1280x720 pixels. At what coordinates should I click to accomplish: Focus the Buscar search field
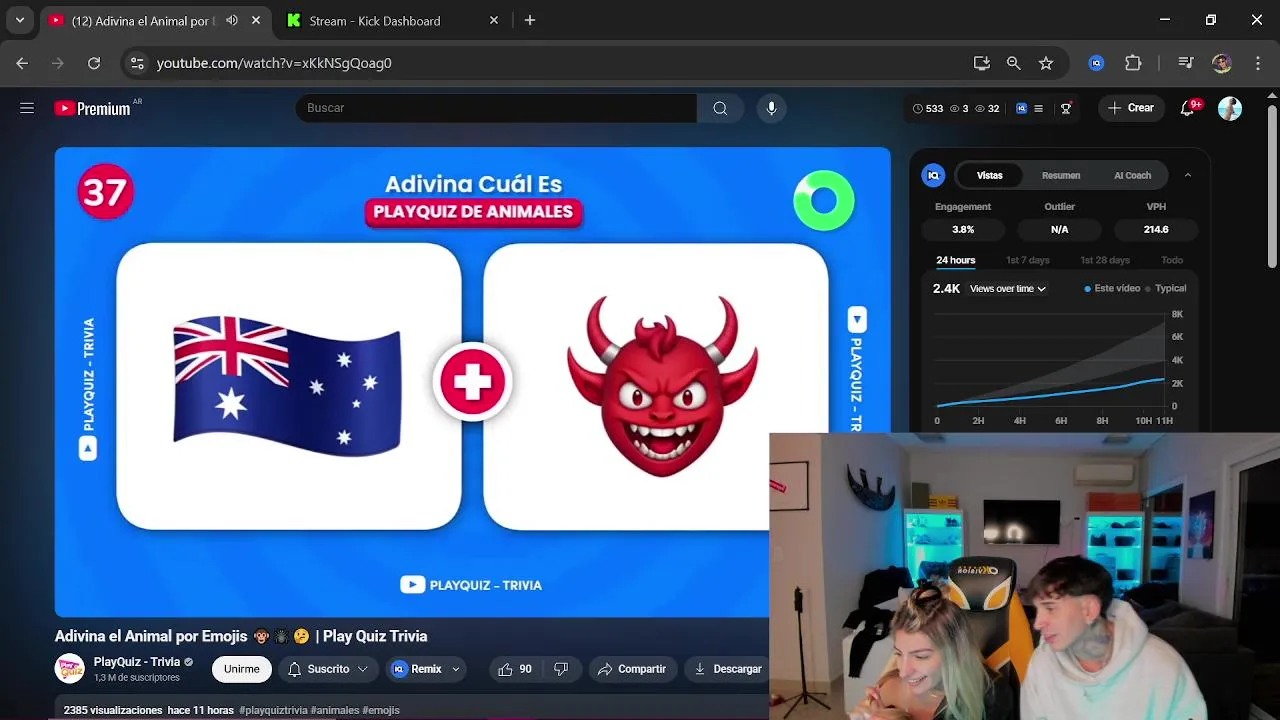[x=496, y=108]
